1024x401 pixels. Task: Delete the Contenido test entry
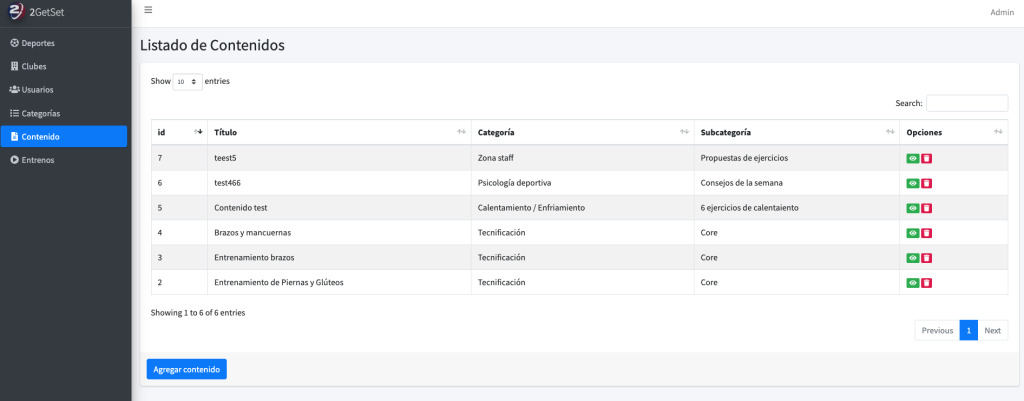click(x=926, y=208)
